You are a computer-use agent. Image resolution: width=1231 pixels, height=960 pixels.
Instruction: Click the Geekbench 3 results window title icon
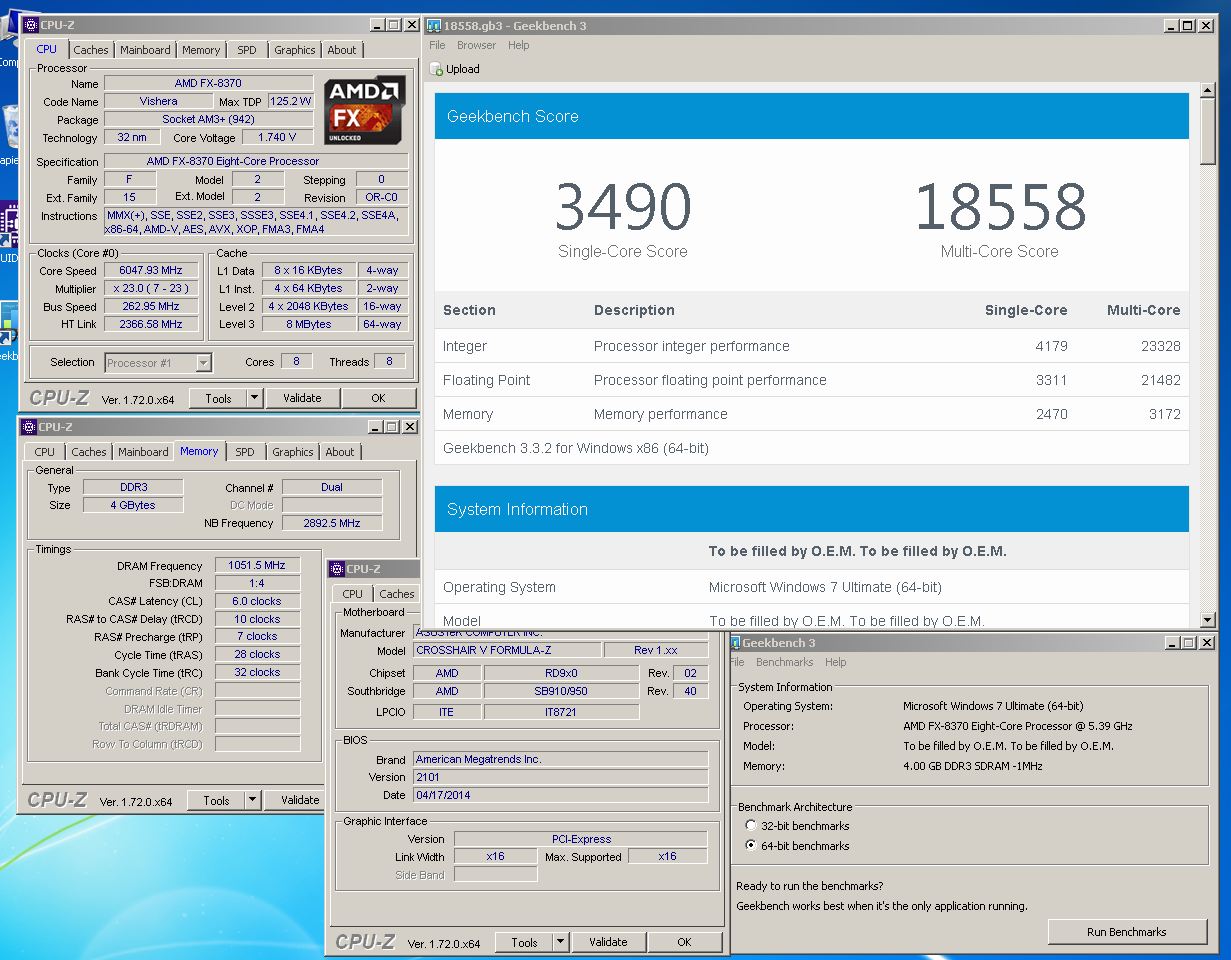coord(434,25)
